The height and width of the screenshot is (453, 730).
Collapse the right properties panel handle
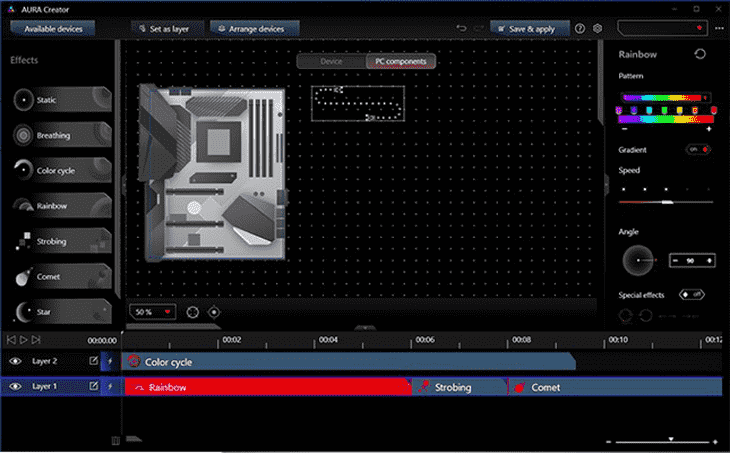tap(606, 185)
